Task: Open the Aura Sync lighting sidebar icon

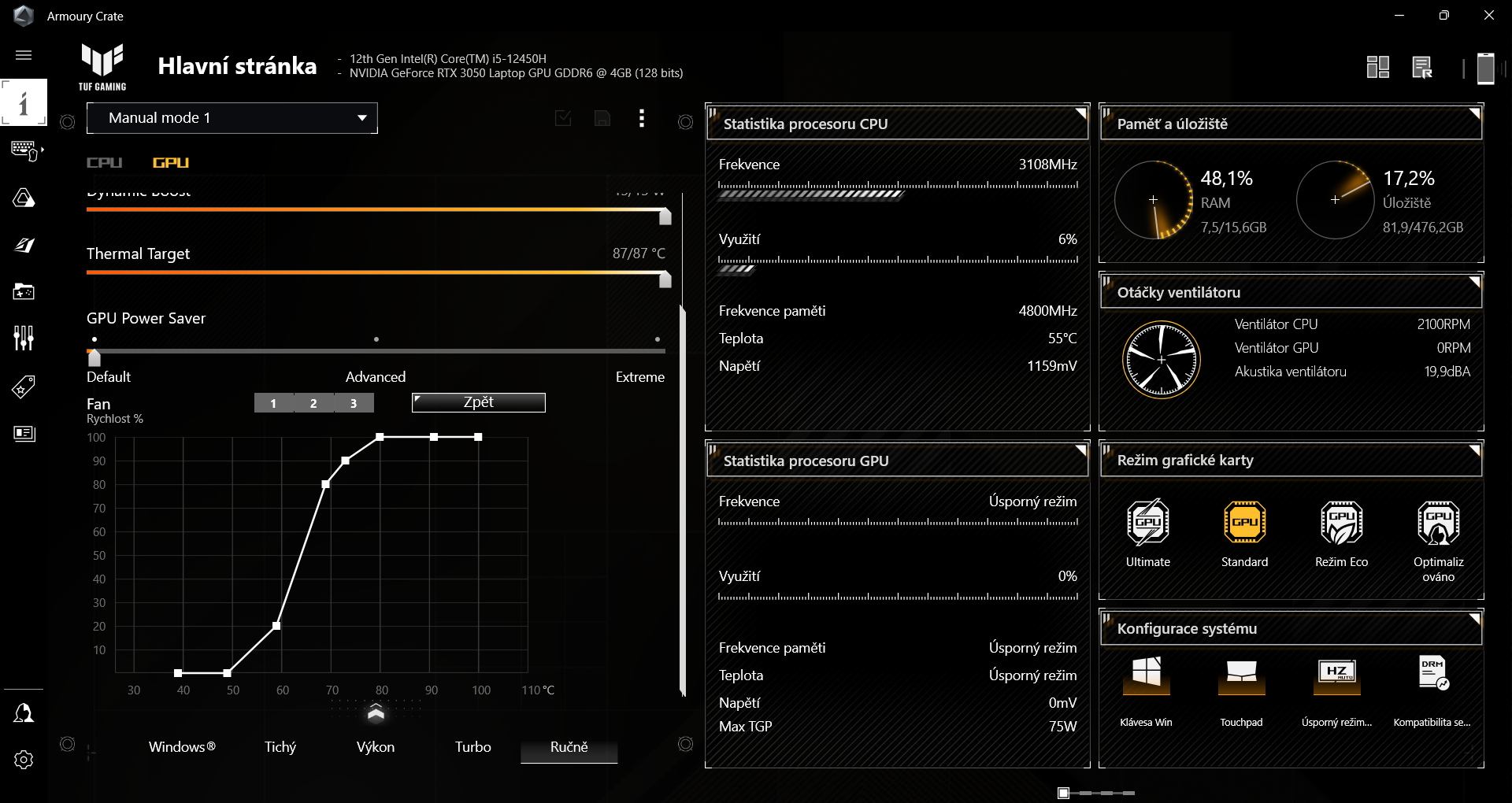Action: 24,198
